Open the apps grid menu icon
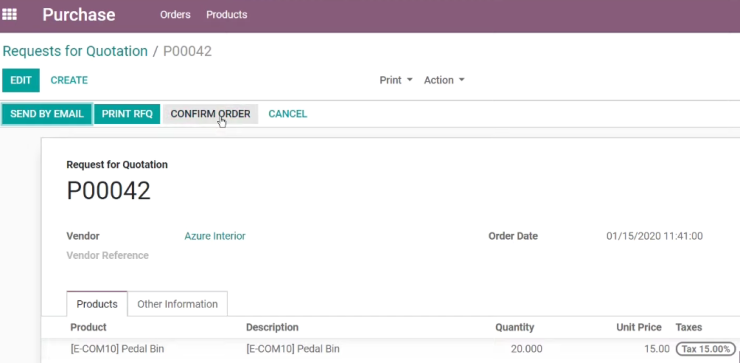Image resolution: width=740 pixels, height=363 pixels. [x=9, y=14]
